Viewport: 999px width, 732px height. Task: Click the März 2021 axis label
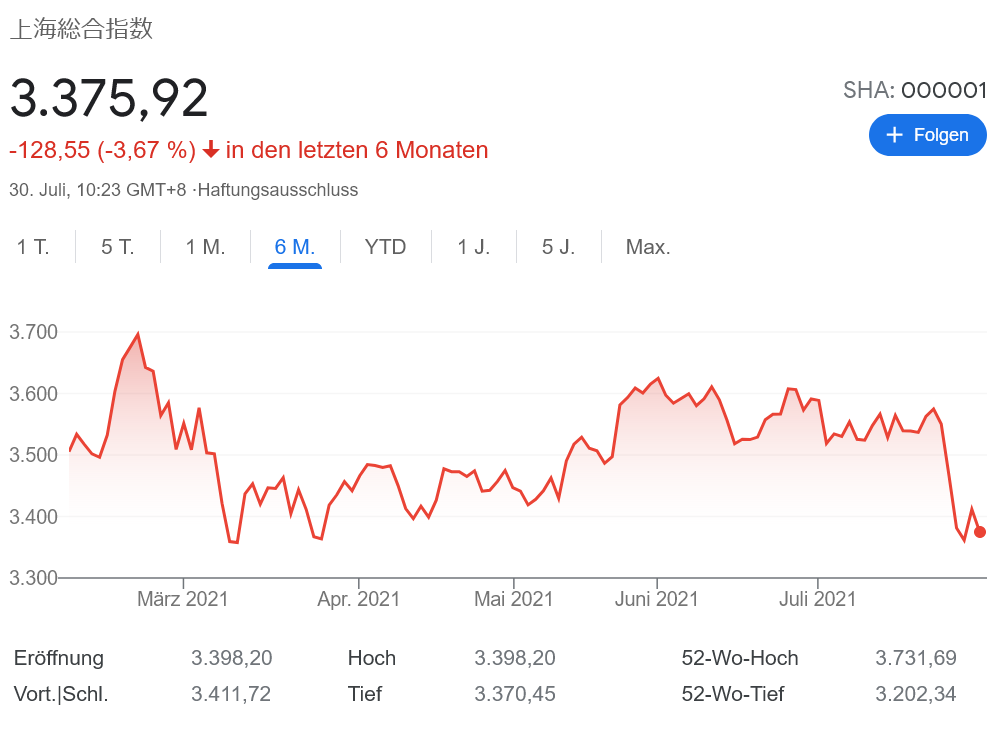click(183, 599)
